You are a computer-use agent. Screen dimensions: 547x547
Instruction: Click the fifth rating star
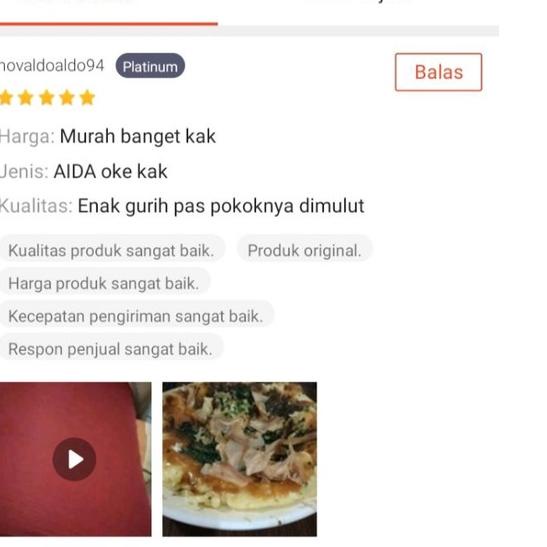click(x=87, y=98)
